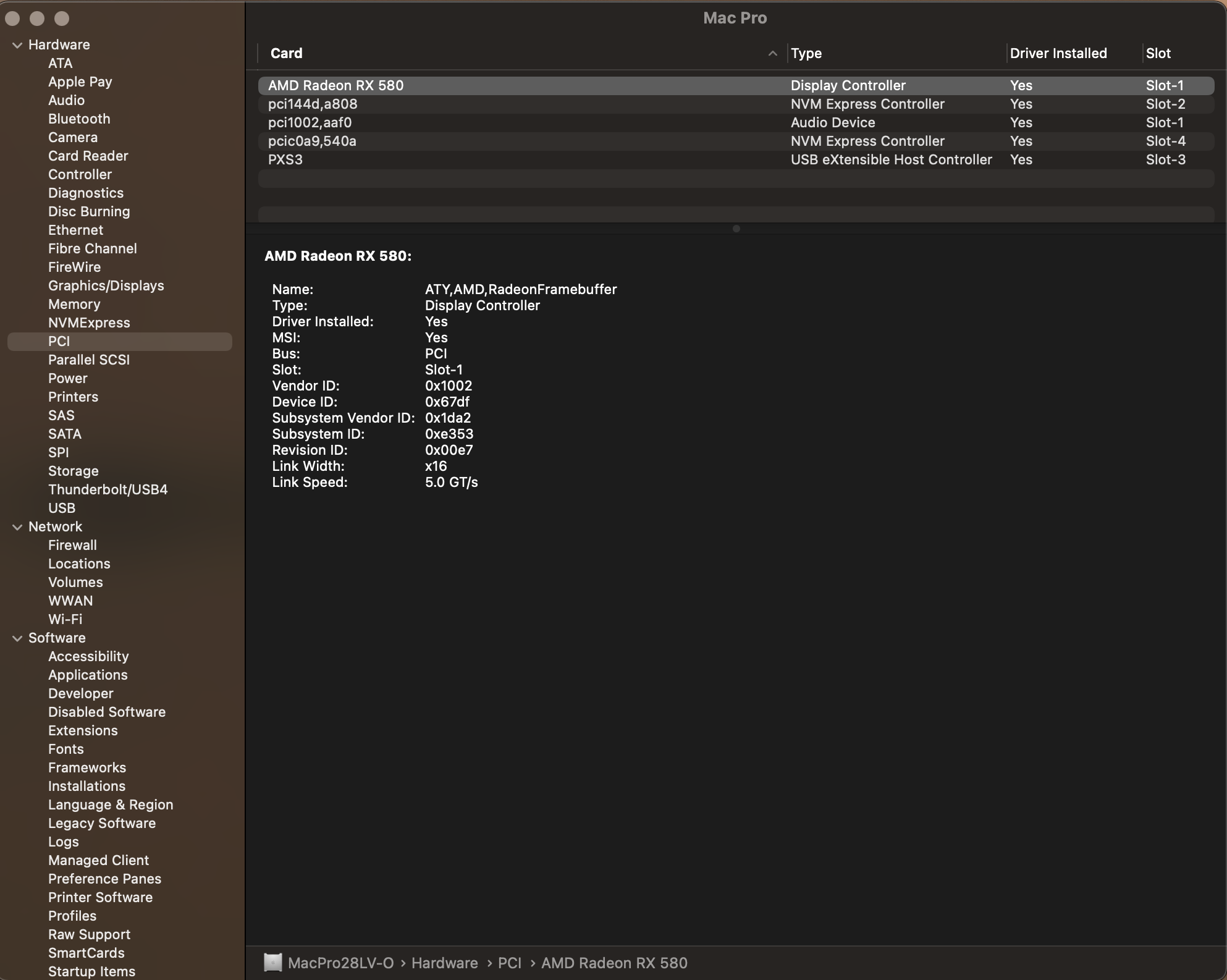Screen dimensions: 1227x980
Task: Collapse the Software section
Action: 17,638
